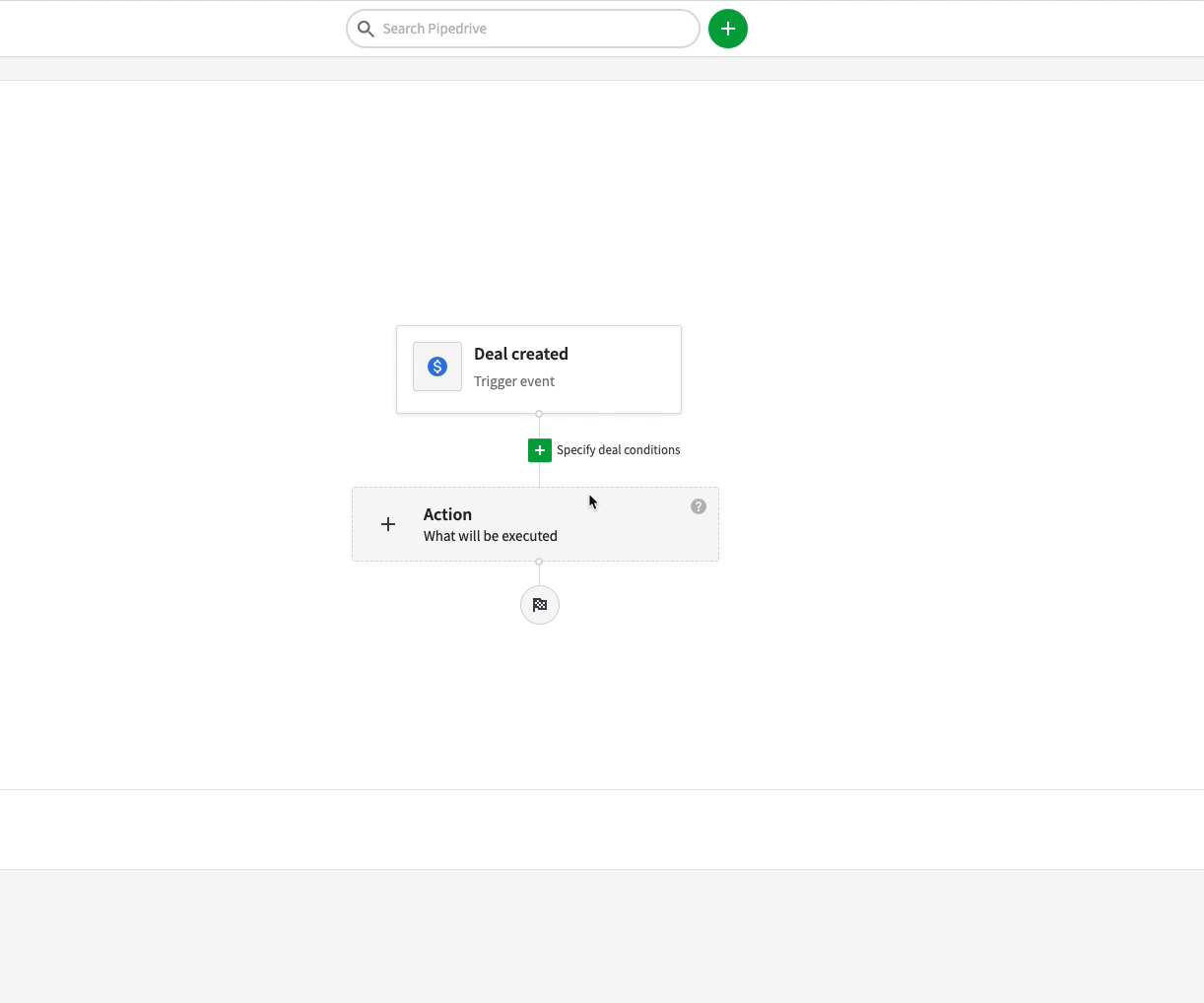The height and width of the screenshot is (1003, 1204).
Task: Click the "Action" heading to add step
Action: pos(447,514)
